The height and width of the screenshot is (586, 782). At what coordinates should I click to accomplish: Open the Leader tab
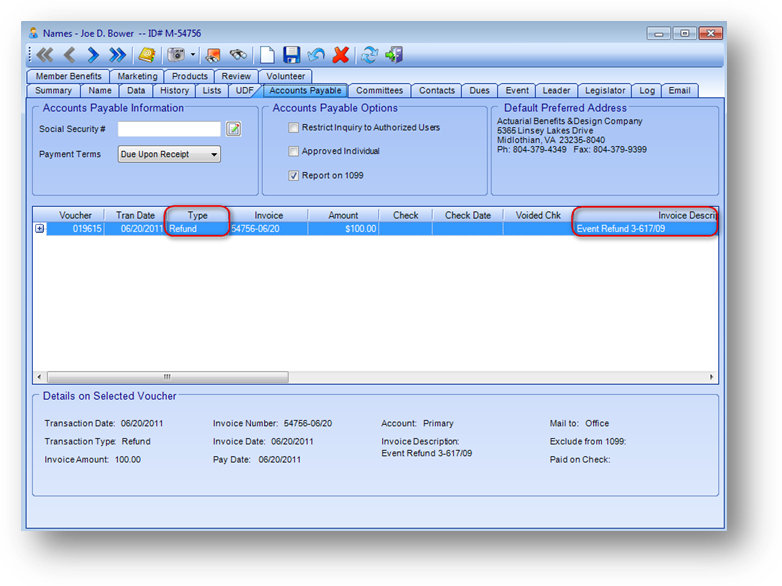coord(556,91)
